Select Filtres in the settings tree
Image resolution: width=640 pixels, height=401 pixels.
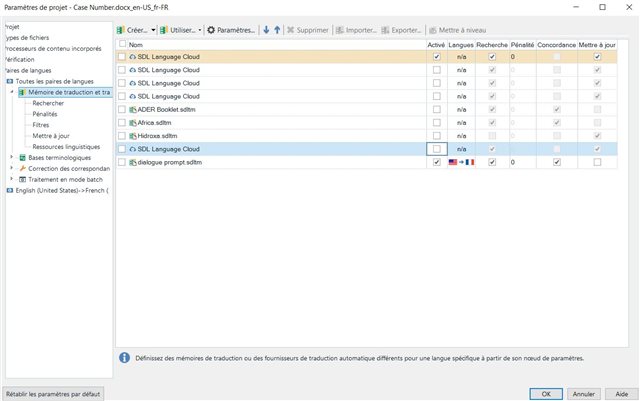(41, 125)
